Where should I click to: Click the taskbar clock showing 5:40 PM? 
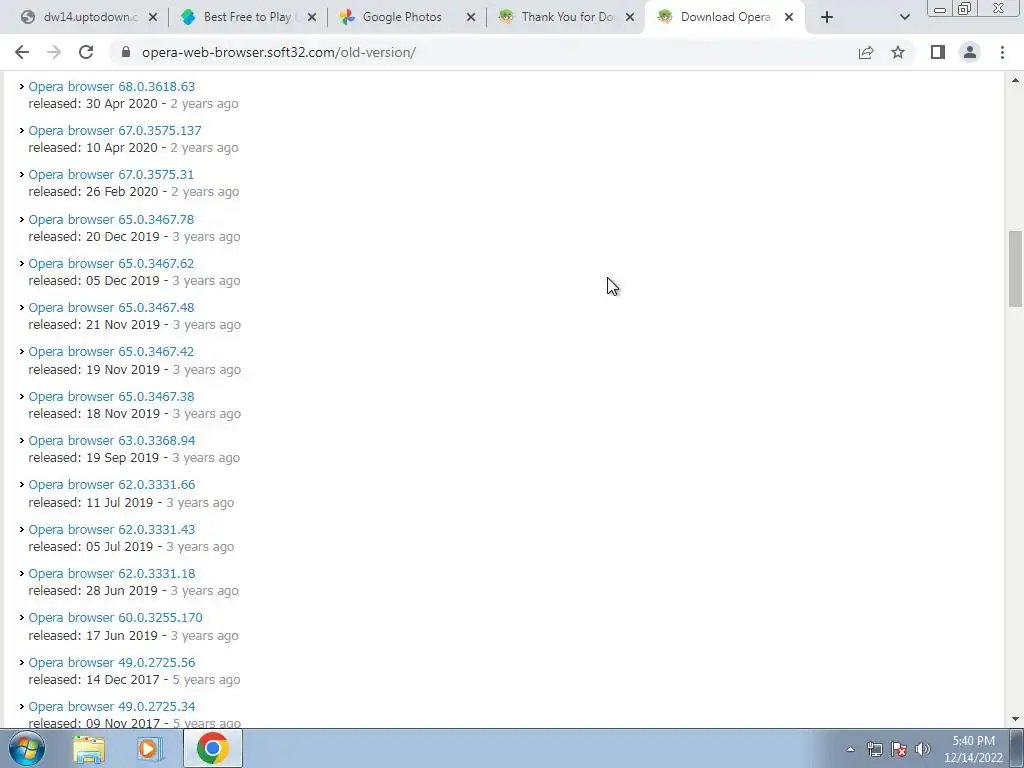pyautogui.click(x=973, y=749)
